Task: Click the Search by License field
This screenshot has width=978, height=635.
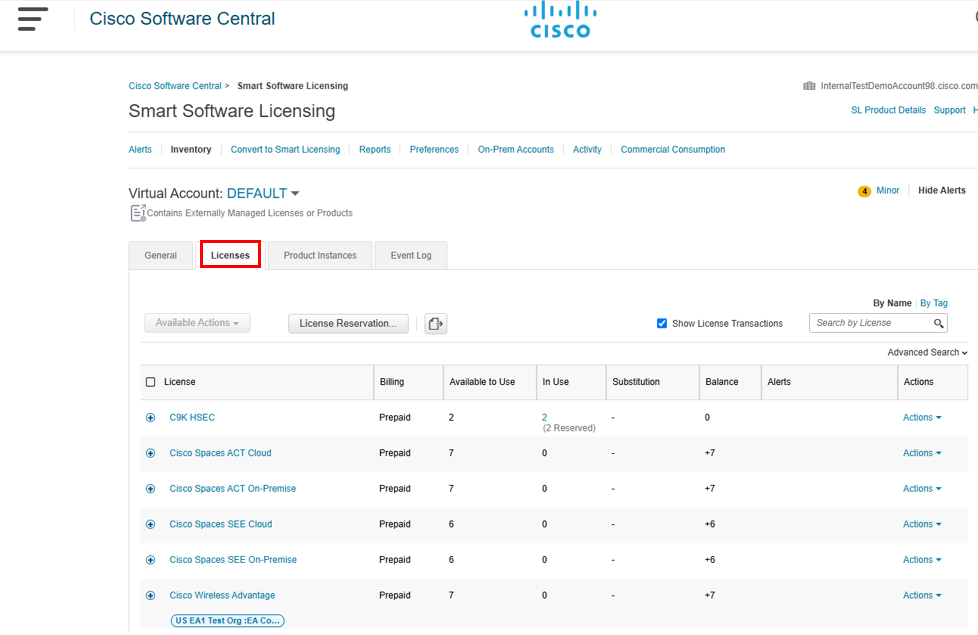Action: click(x=878, y=322)
